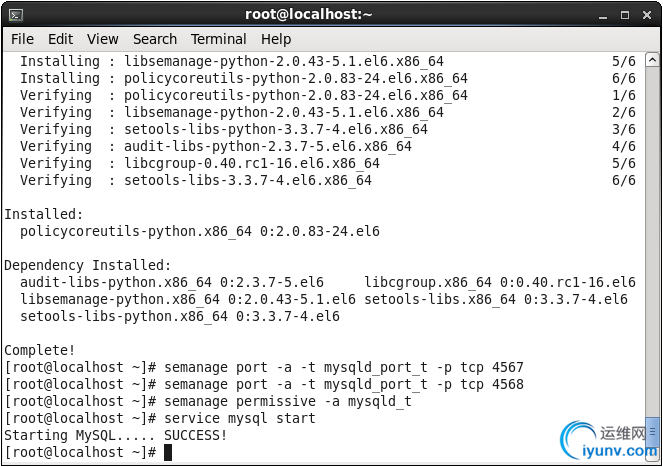The image size is (663, 467).
Task: Click the scrollbar up arrow
Action: (652, 60)
